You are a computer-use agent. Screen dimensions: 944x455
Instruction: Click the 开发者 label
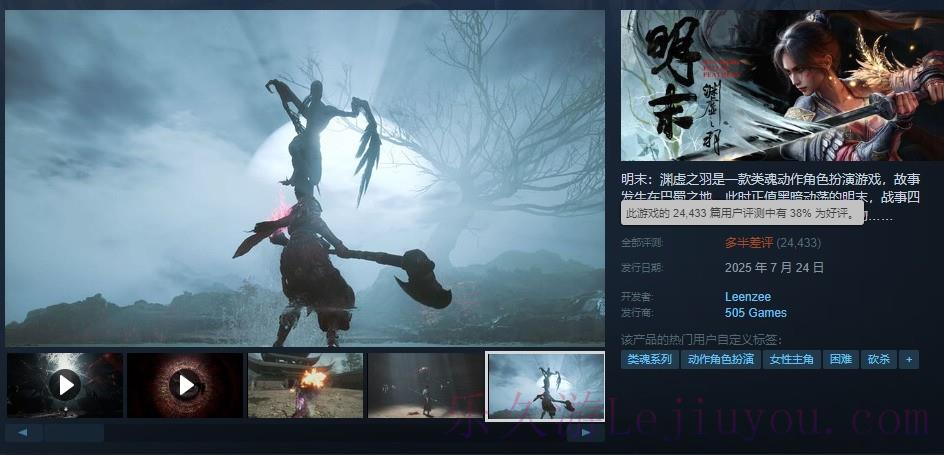(x=637, y=297)
